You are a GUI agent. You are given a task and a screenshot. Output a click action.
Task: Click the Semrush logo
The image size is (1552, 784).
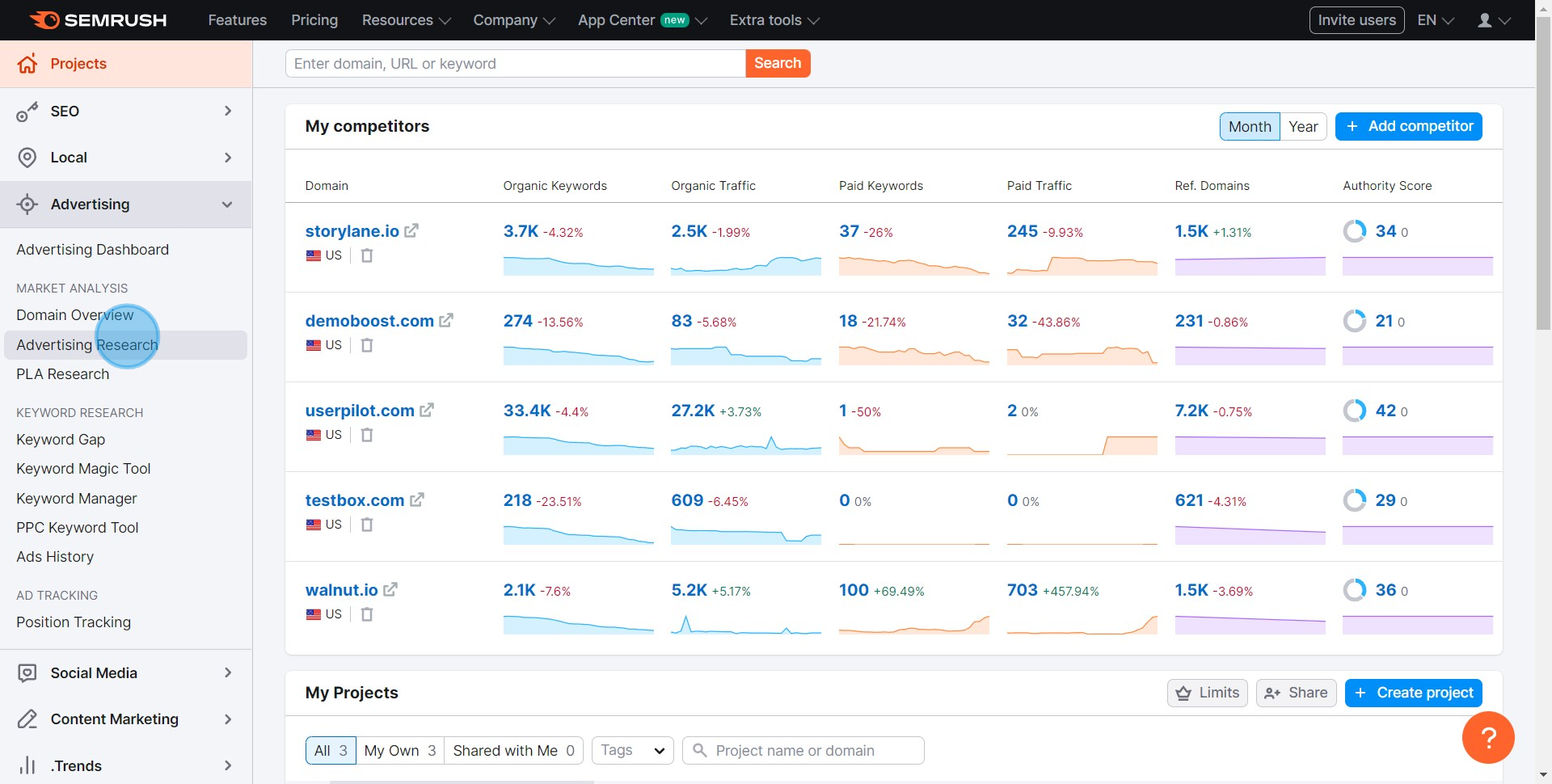(x=98, y=20)
